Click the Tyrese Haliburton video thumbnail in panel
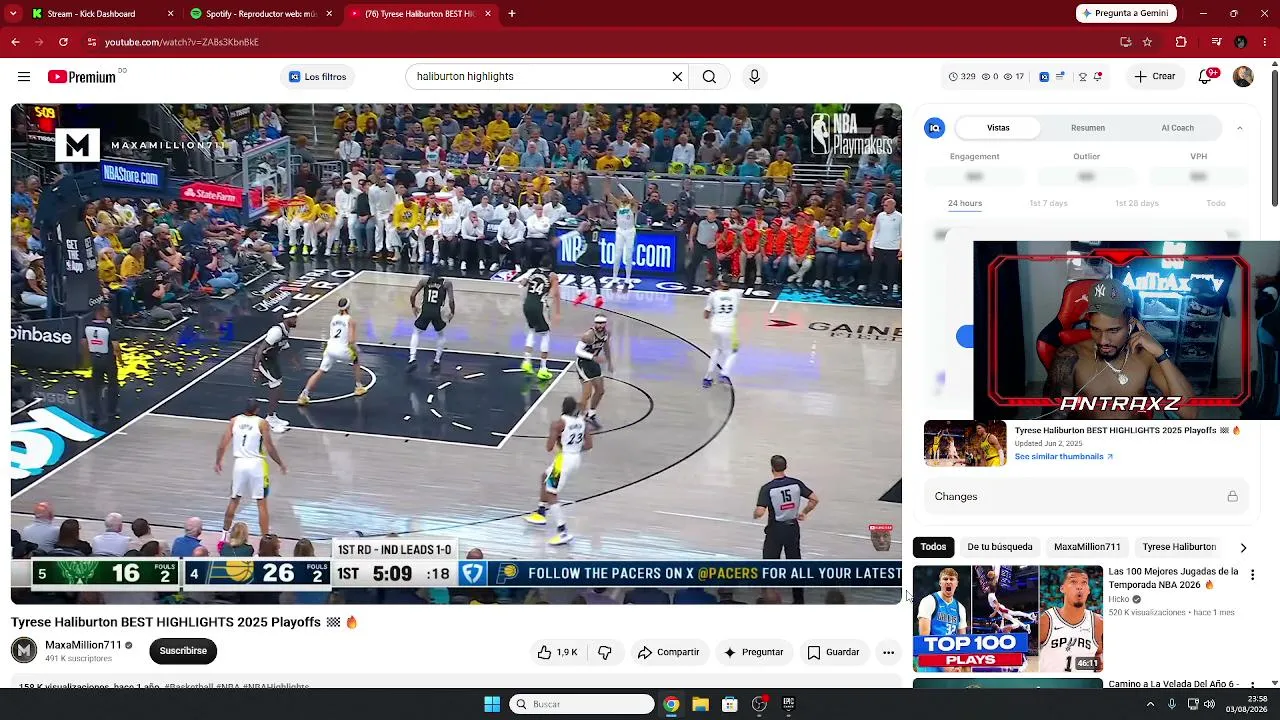This screenshot has width=1280, height=720. pyautogui.click(x=965, y=444)
